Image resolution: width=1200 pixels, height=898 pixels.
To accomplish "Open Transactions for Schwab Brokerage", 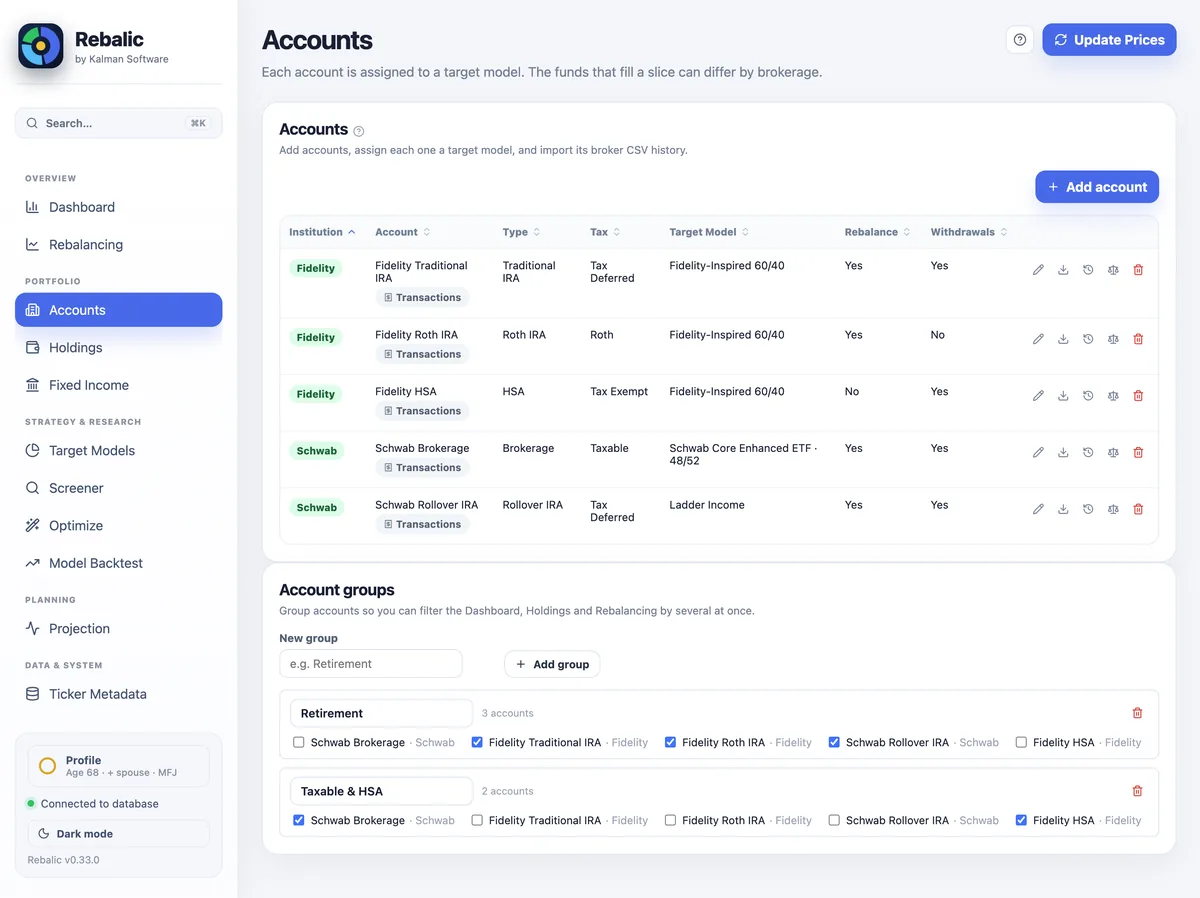I will 422,467.
